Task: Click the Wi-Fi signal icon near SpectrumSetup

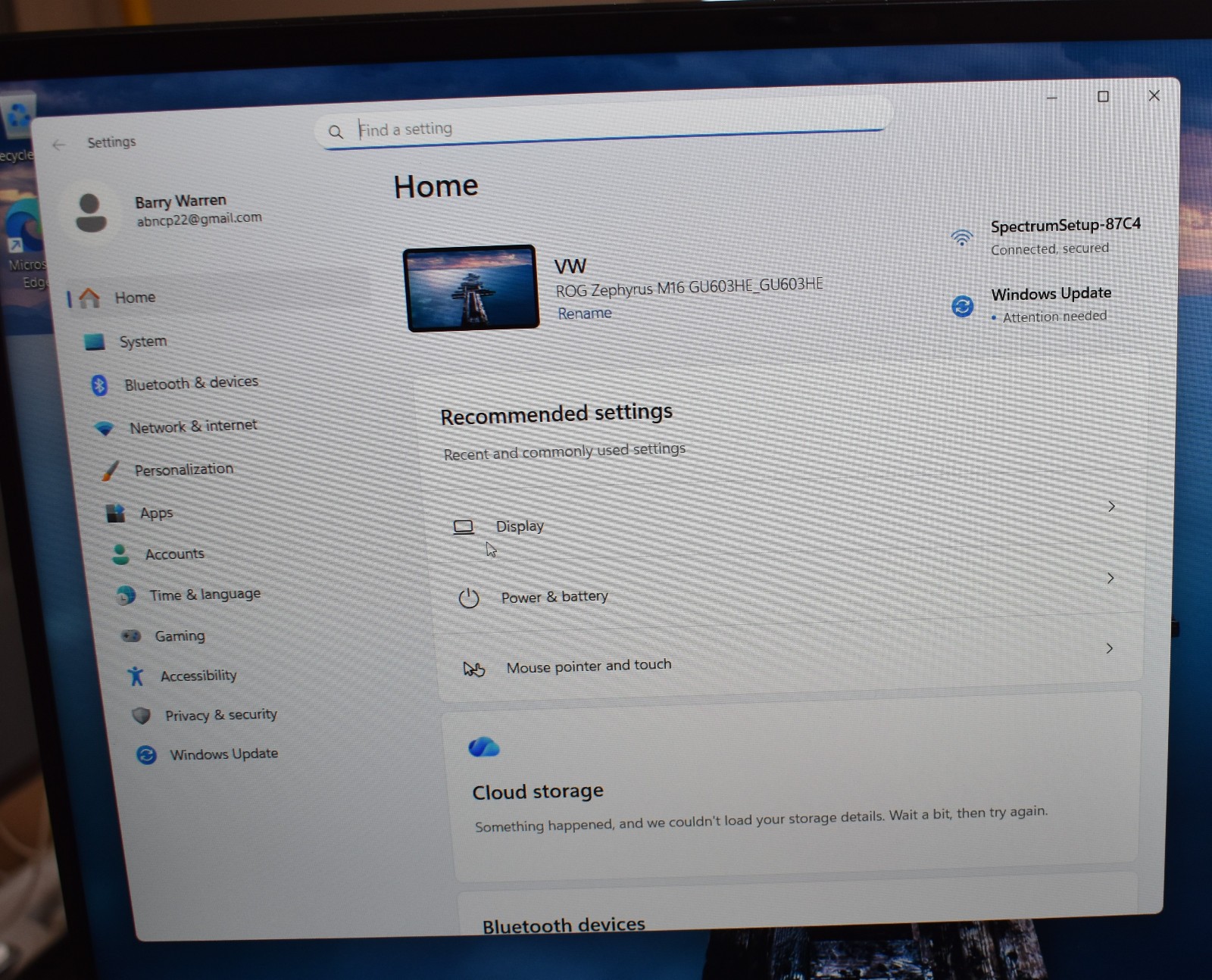Action: point(961,238)
